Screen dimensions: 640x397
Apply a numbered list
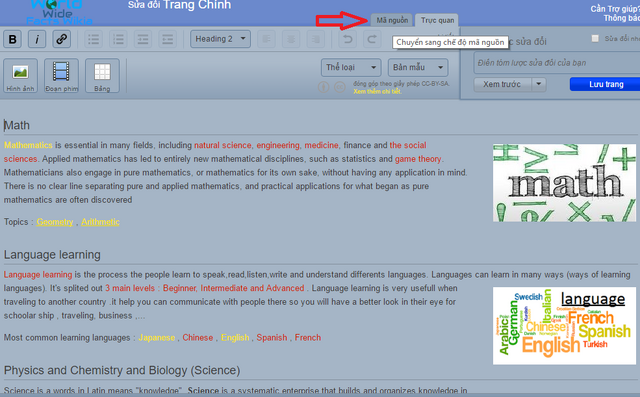pyautogui.click(x=118, y=39)
